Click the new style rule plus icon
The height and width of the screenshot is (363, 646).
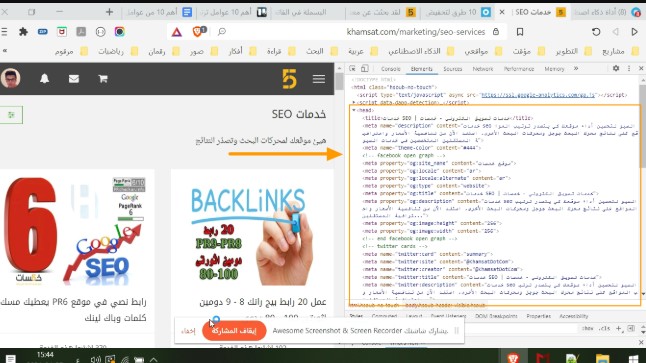pos(618,328)
